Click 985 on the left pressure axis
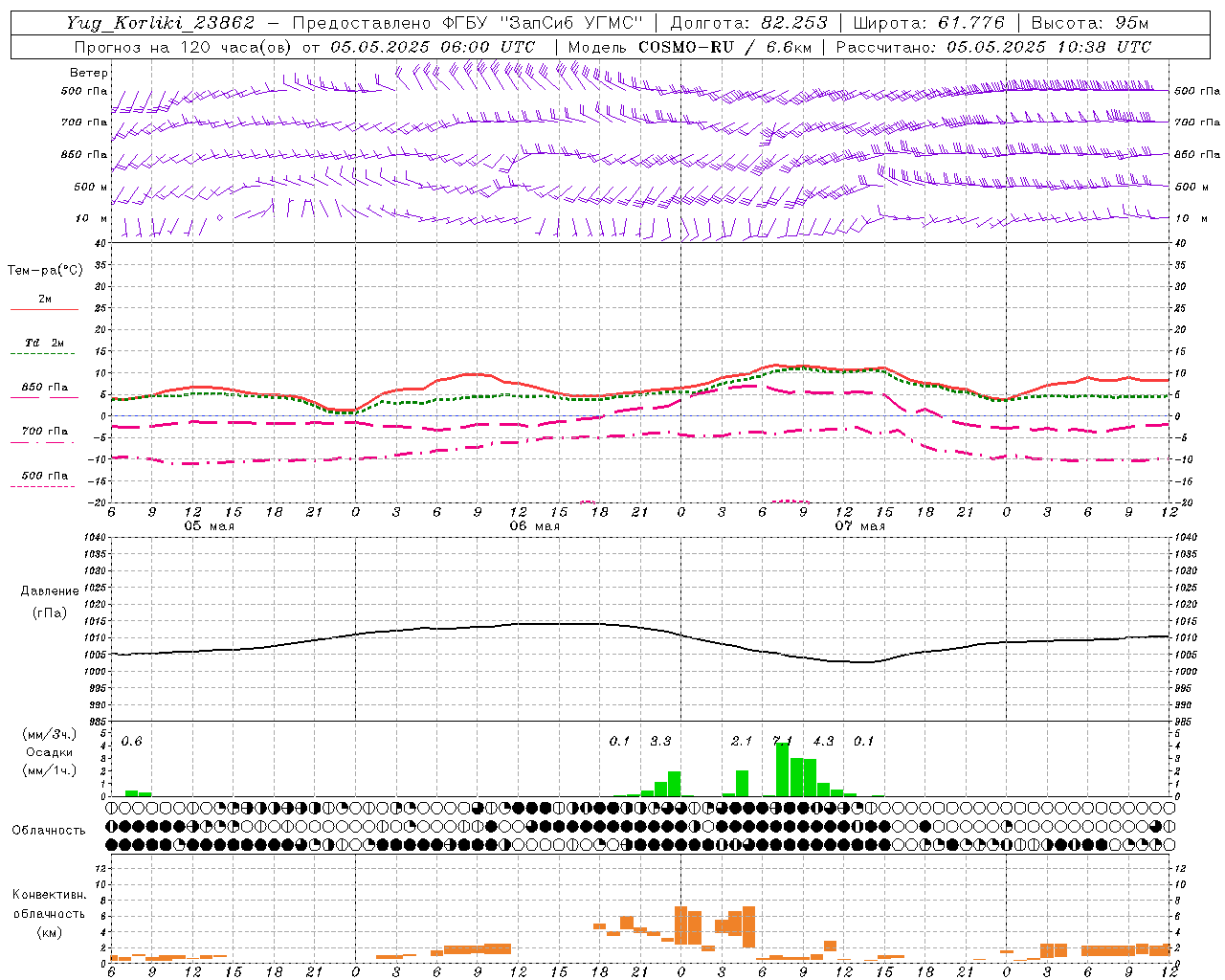The image size is (1225, 980). coord(96,723)
